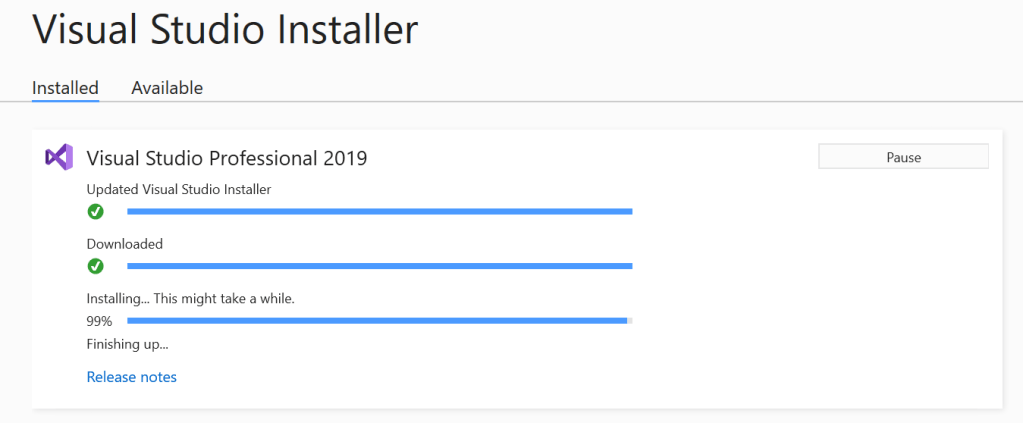Image resolution: width=1023 pixels, height=423 pixels.
Task: Click the Downloaded status label
Action: (125, 244)
